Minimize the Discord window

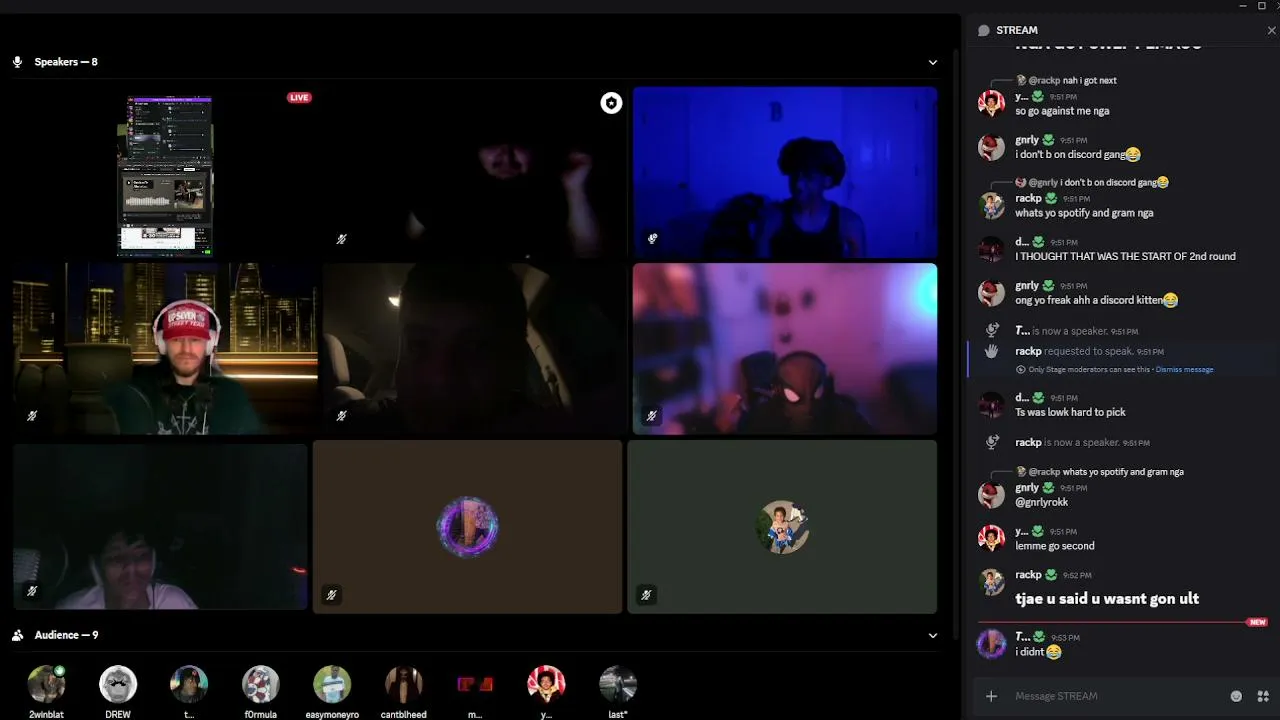coord(1243,6)
